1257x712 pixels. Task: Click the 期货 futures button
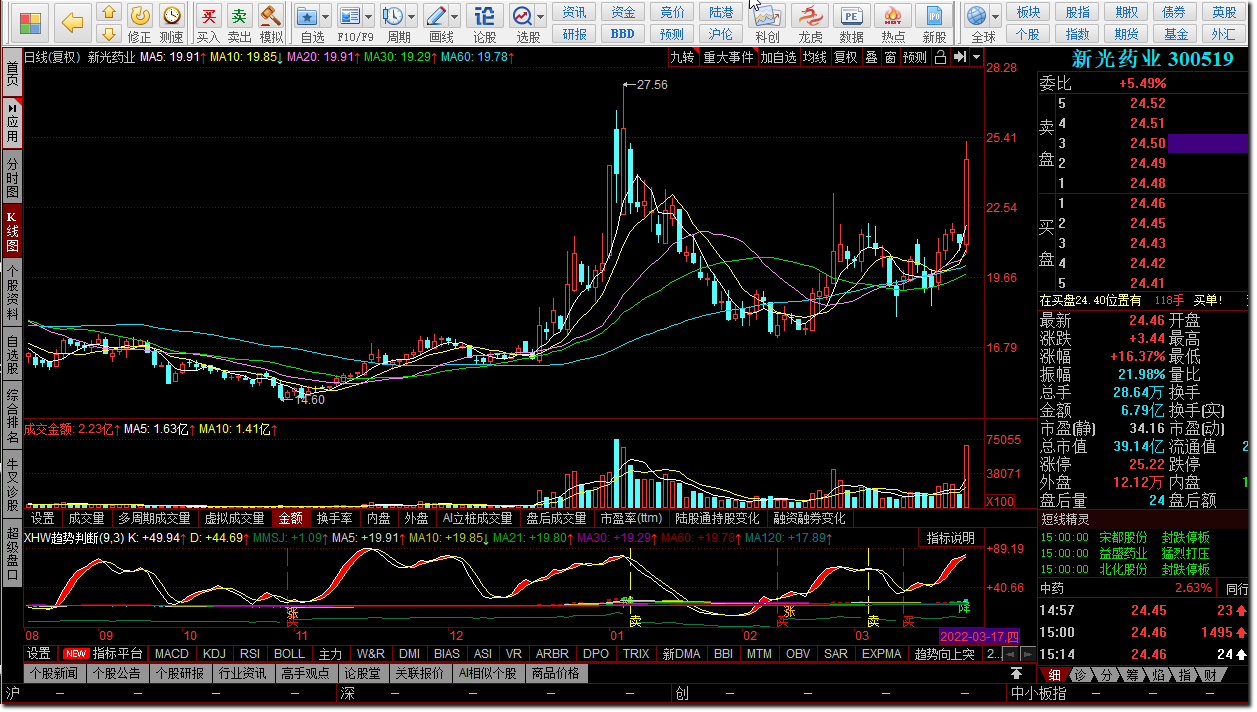click(x=1127, y=34)
